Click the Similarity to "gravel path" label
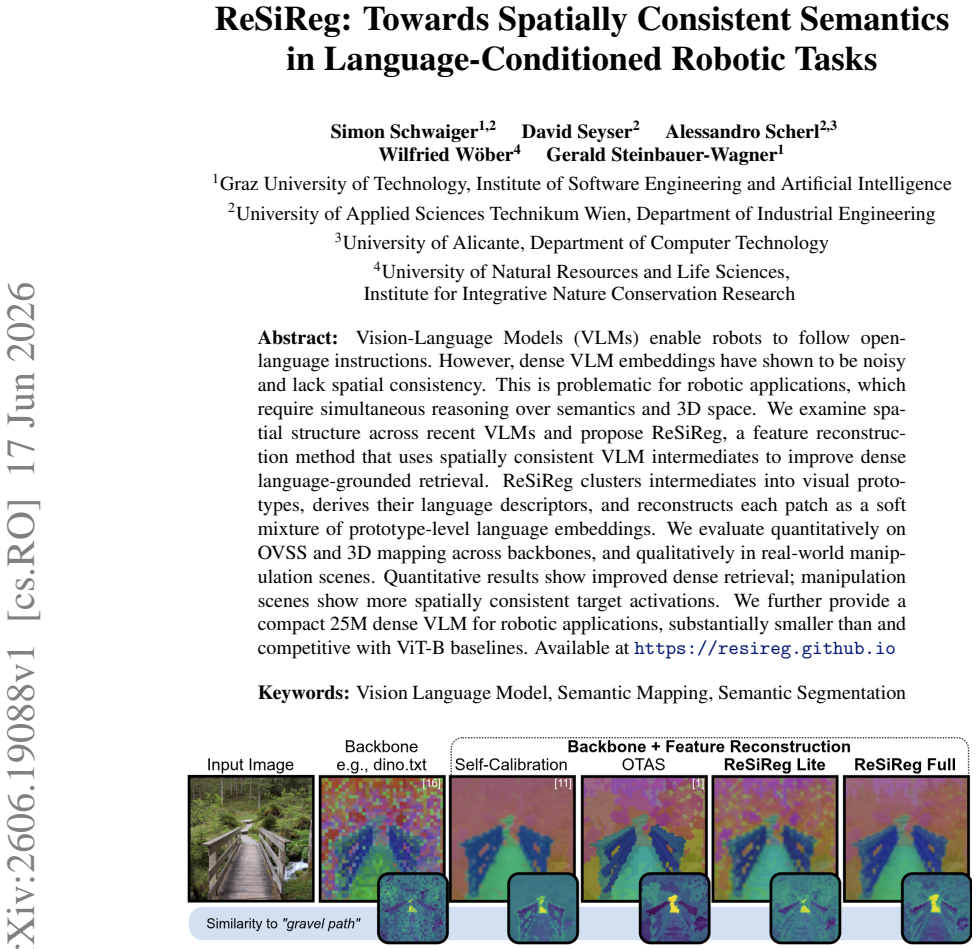Screen dimensions: 978x949 pyautogui.click(x=284, y=923)
